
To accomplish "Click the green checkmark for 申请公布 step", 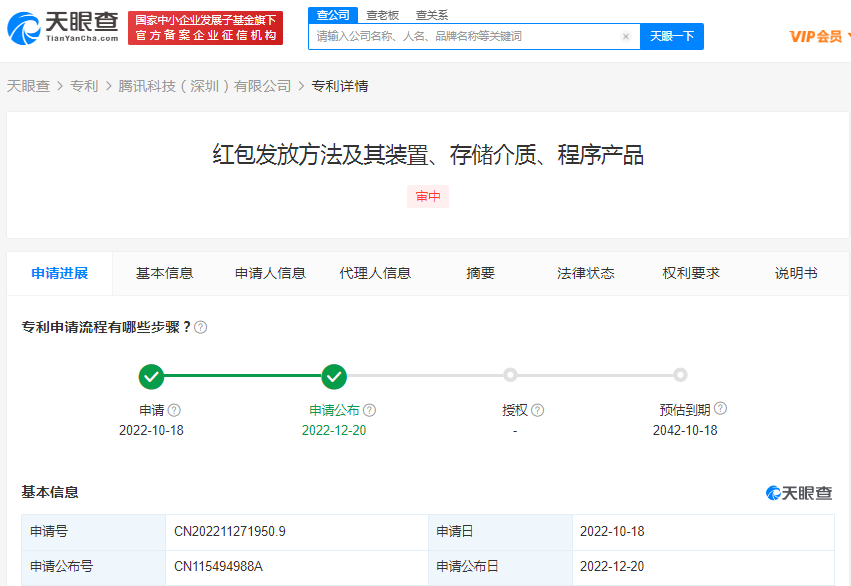I will point(334,376).
